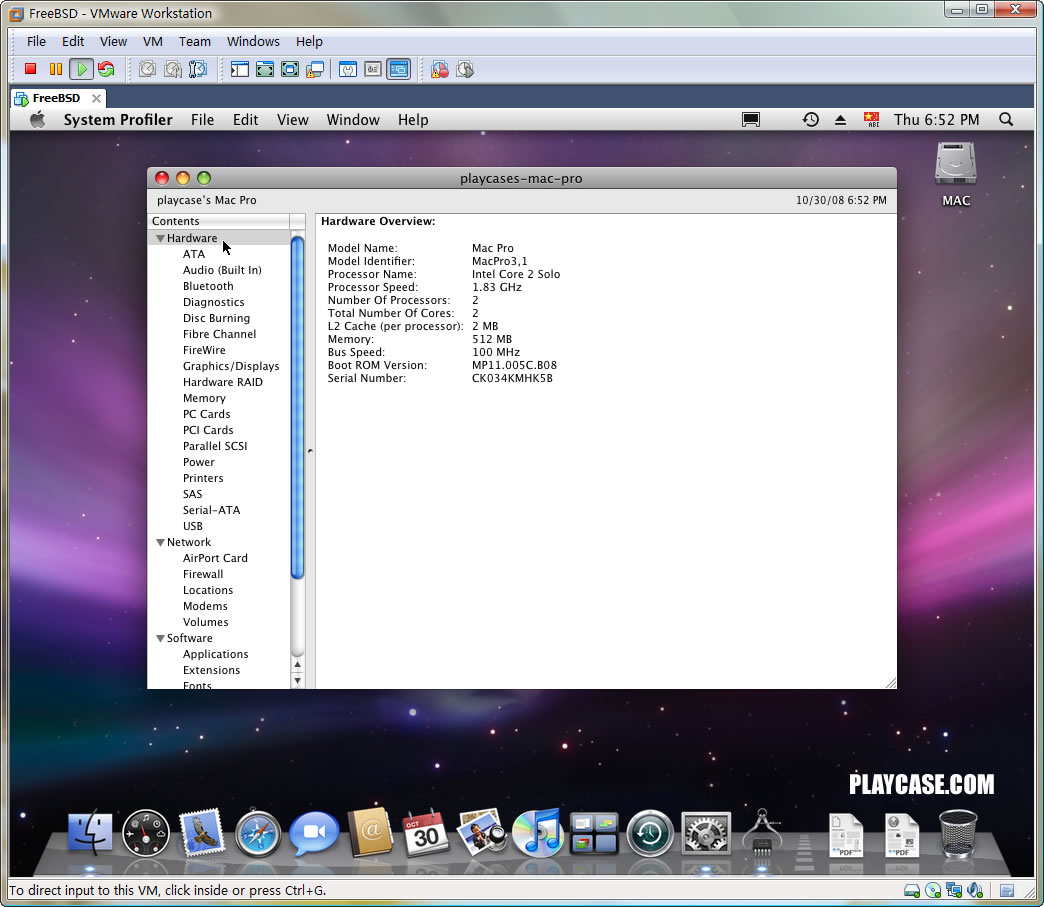Open System Preferences gear in Dock

(x=706, y=832)
